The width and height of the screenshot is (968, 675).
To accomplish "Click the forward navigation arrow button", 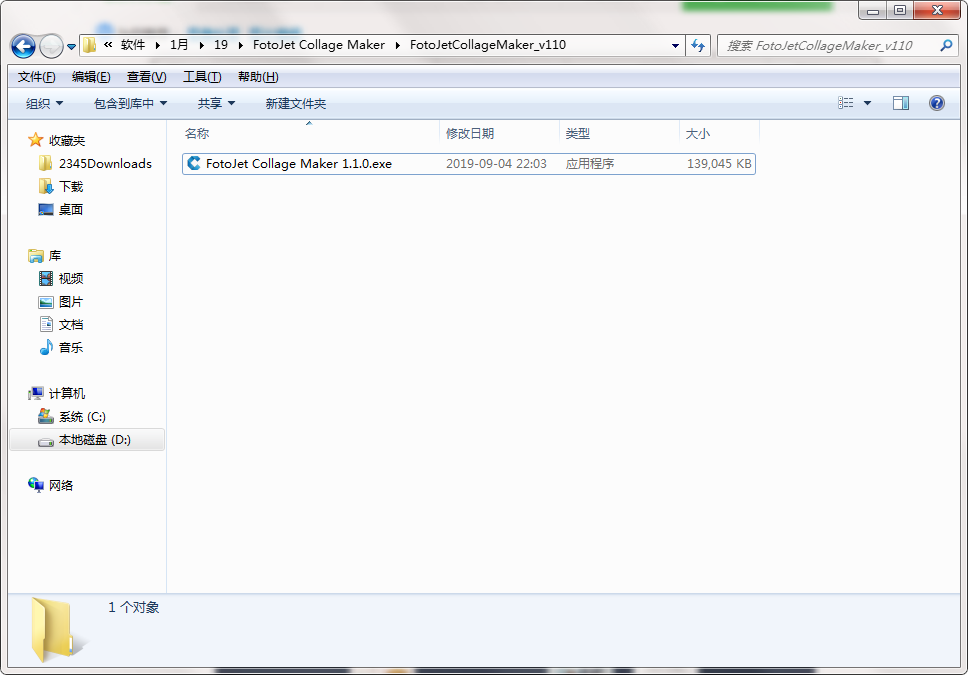I will point(51,46).
